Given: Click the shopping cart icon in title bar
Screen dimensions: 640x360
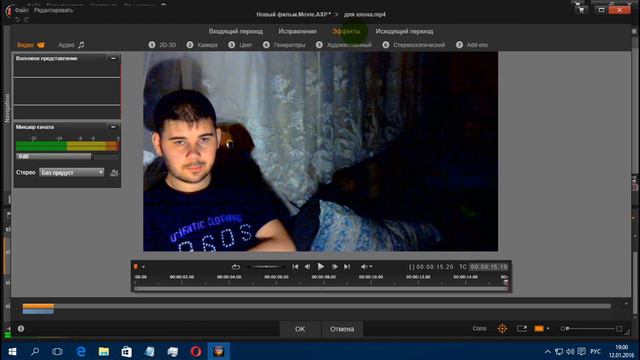Looking at the screenshot, I should click(581, 10).
